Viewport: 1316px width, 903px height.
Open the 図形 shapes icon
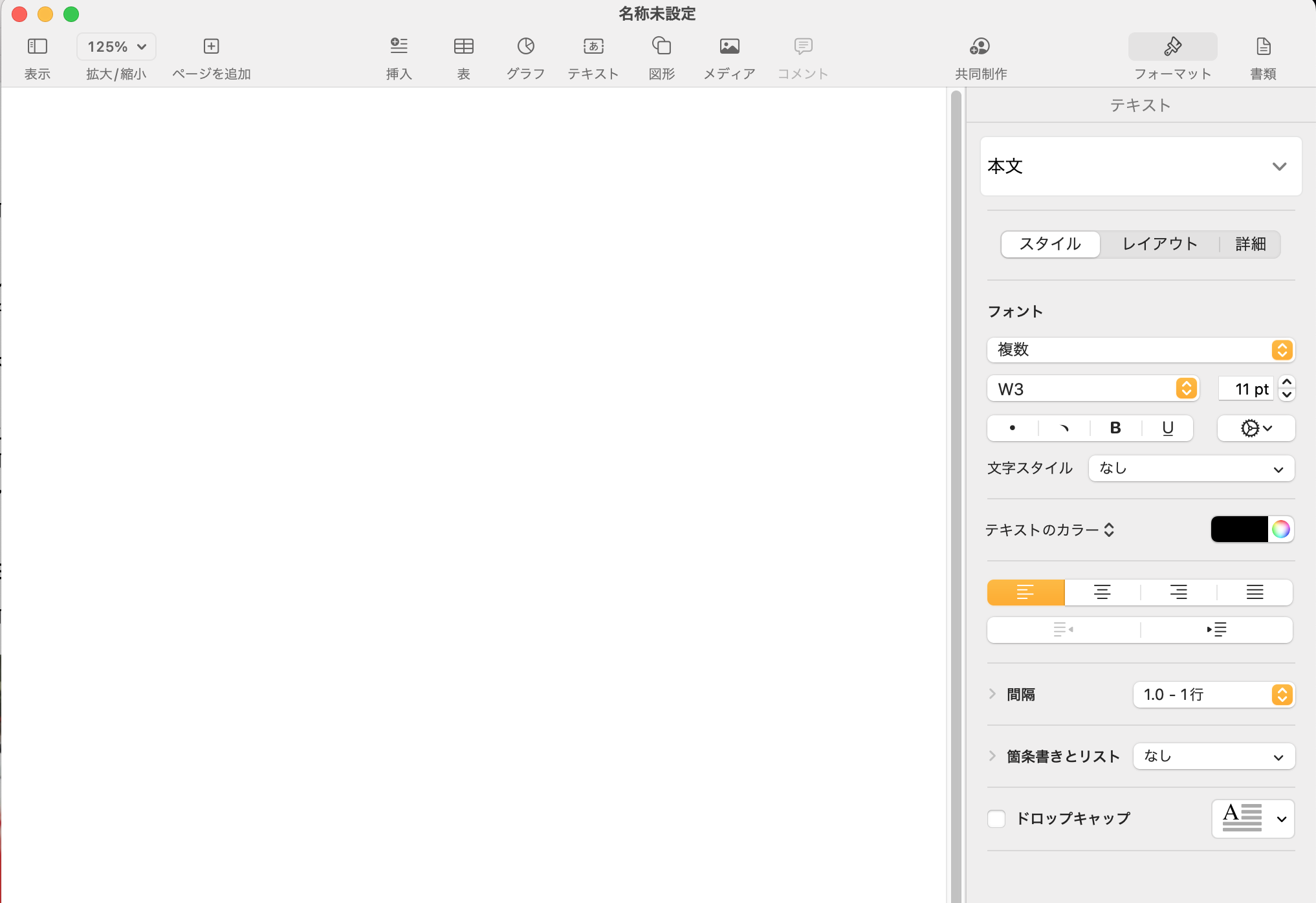(x=661, y=47)
